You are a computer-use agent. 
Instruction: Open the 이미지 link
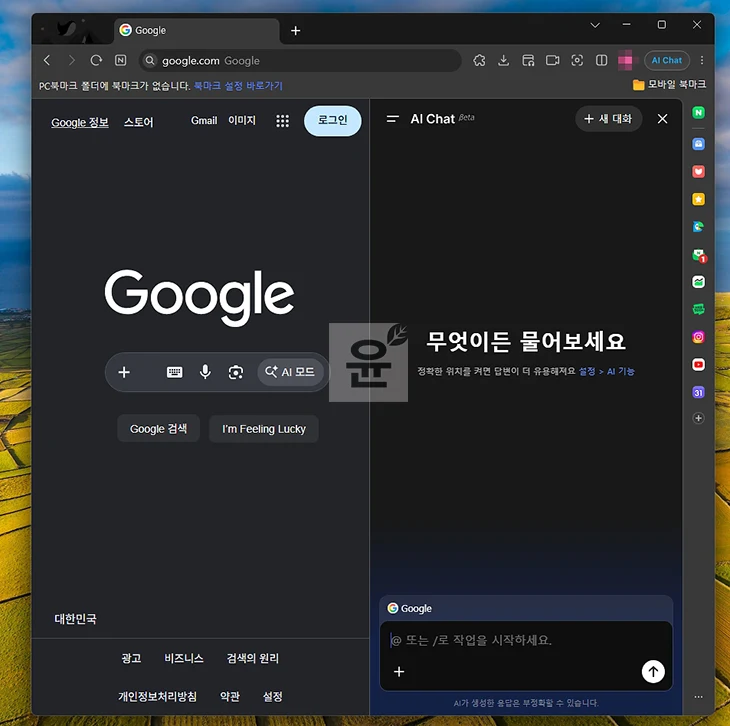coord(242,121)
